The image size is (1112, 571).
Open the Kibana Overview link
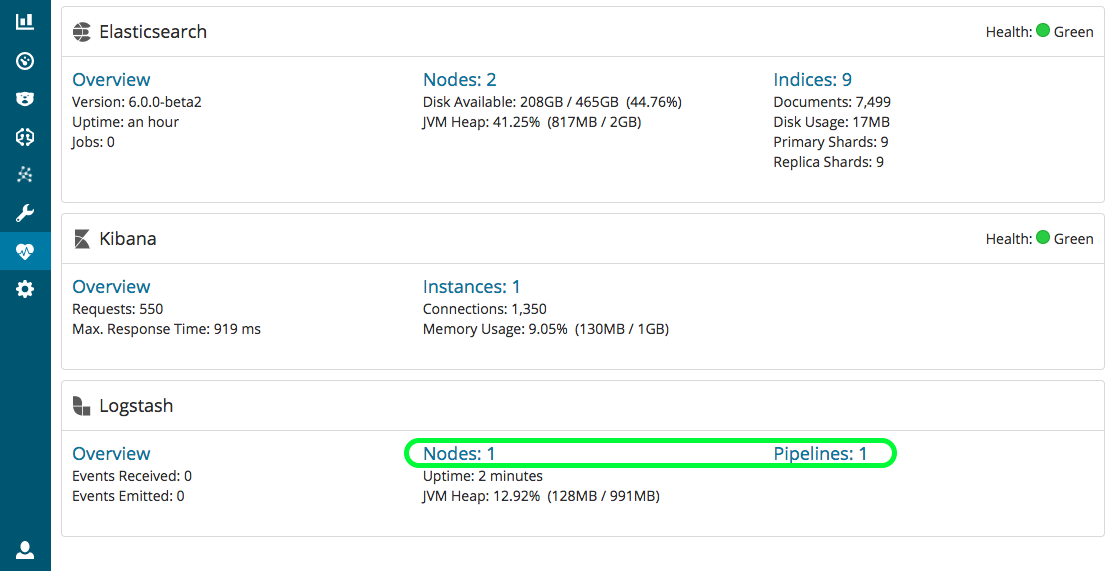coord(111,287)
